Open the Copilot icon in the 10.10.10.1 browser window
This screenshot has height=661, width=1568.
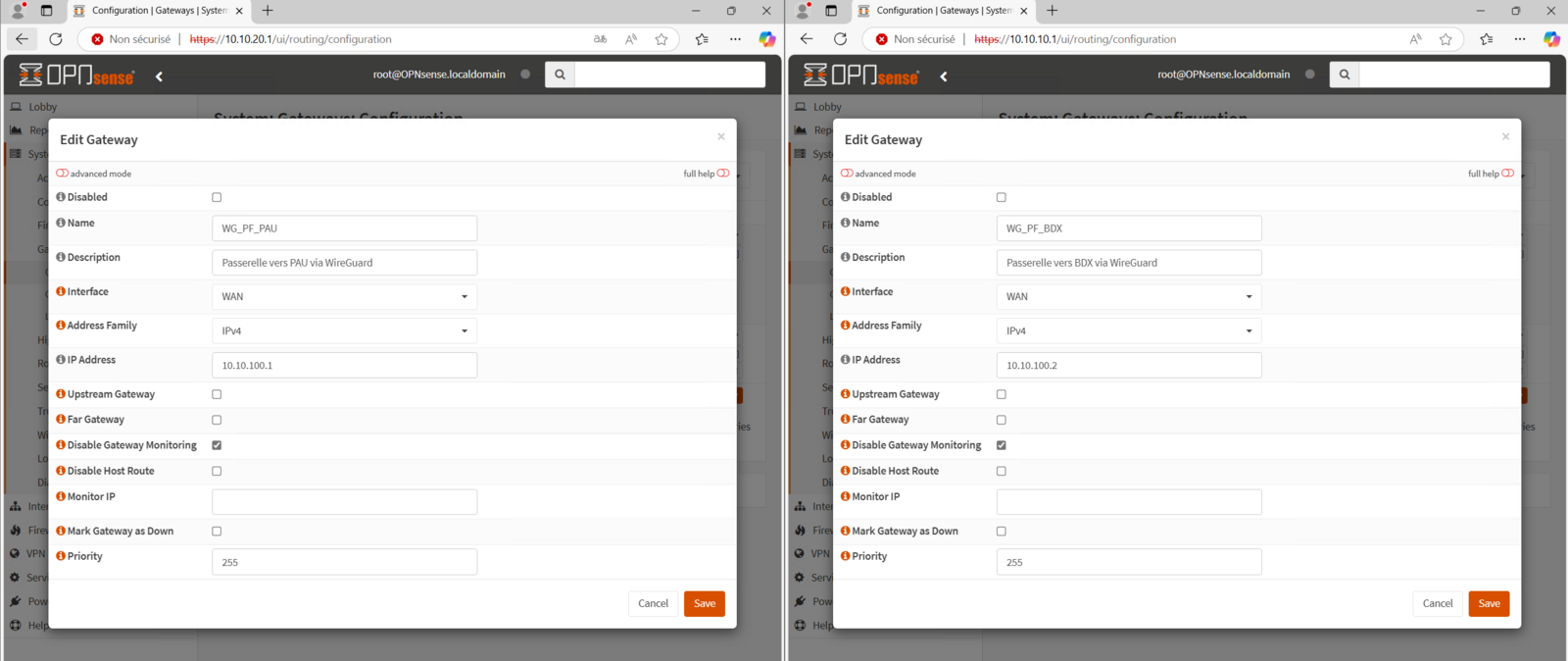coord(1551,39)
